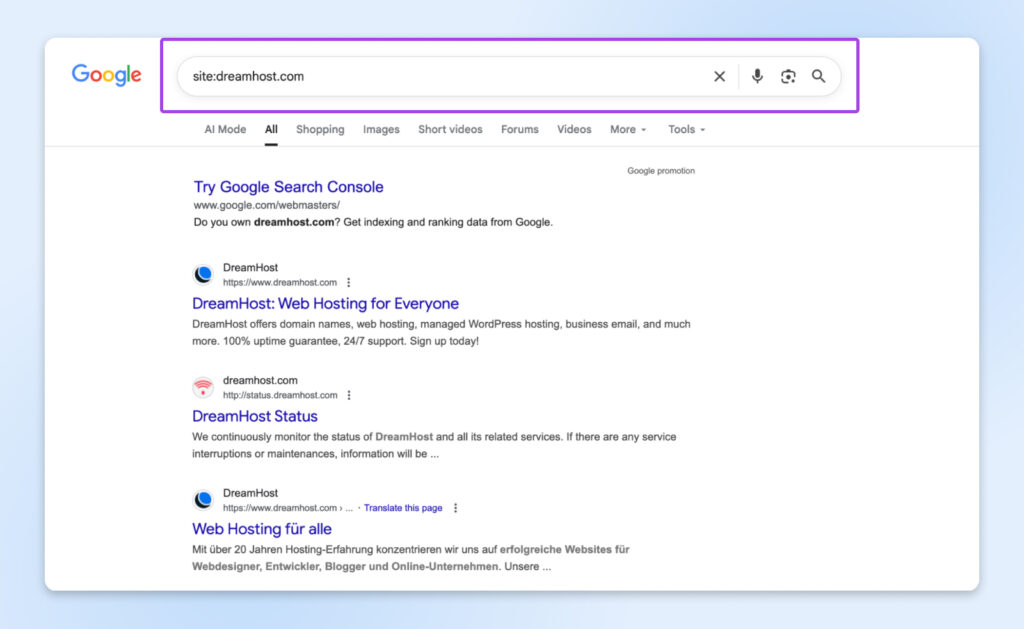
Task: Click the DreamHost favicon next to the first result
Action: point(203,274)
